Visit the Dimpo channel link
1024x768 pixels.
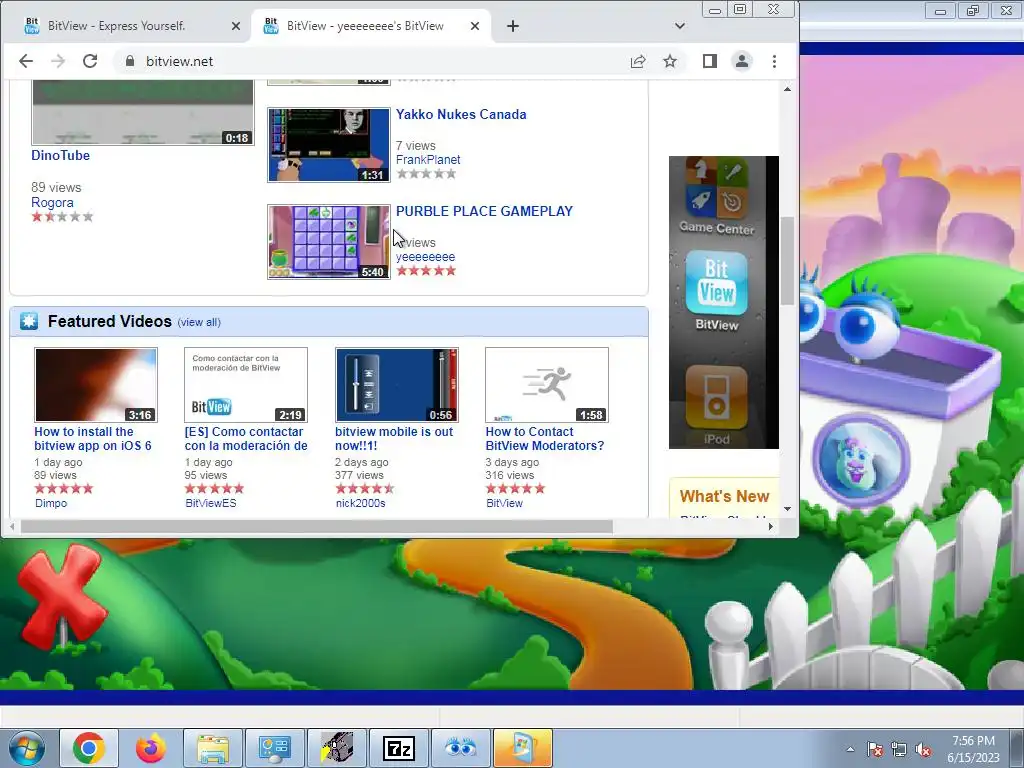(51, 503)
